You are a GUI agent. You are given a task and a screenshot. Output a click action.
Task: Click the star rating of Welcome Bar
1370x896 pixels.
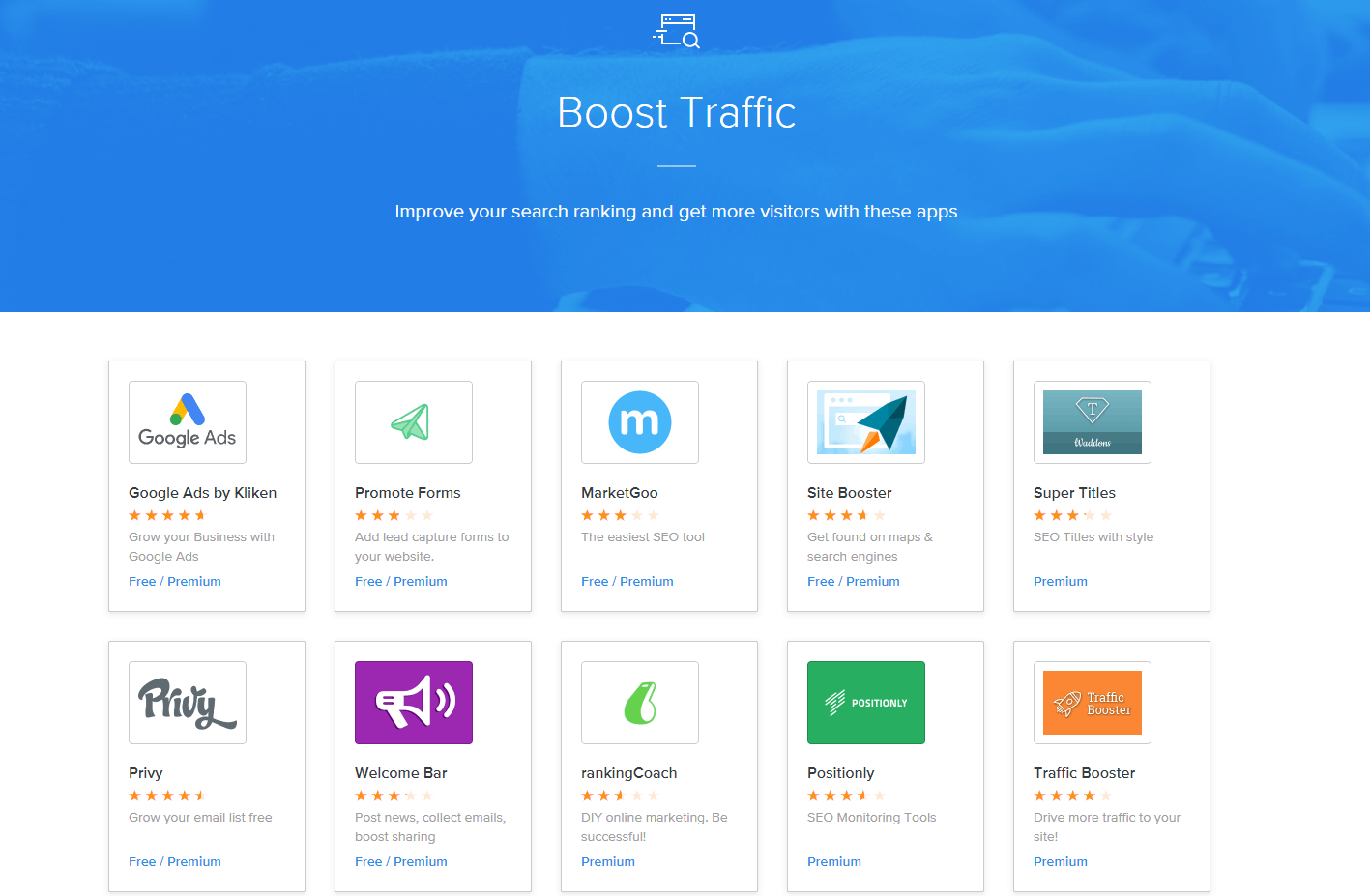pos(394,795)
